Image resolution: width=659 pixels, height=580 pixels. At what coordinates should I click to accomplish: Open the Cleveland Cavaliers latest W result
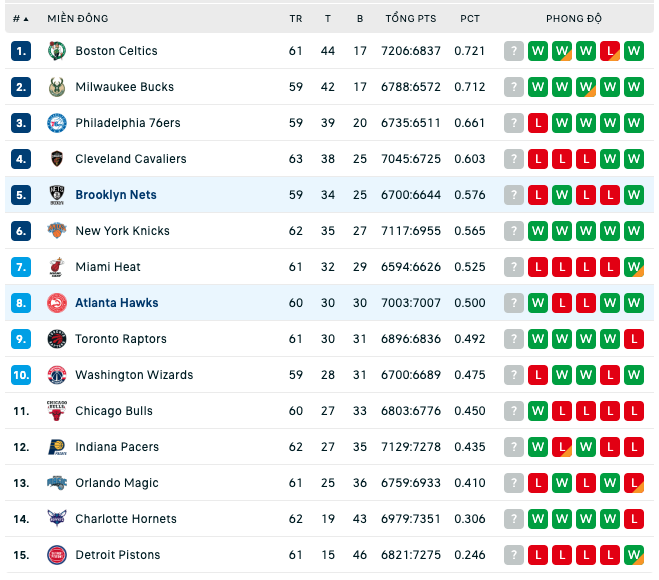tap(634, 159)
